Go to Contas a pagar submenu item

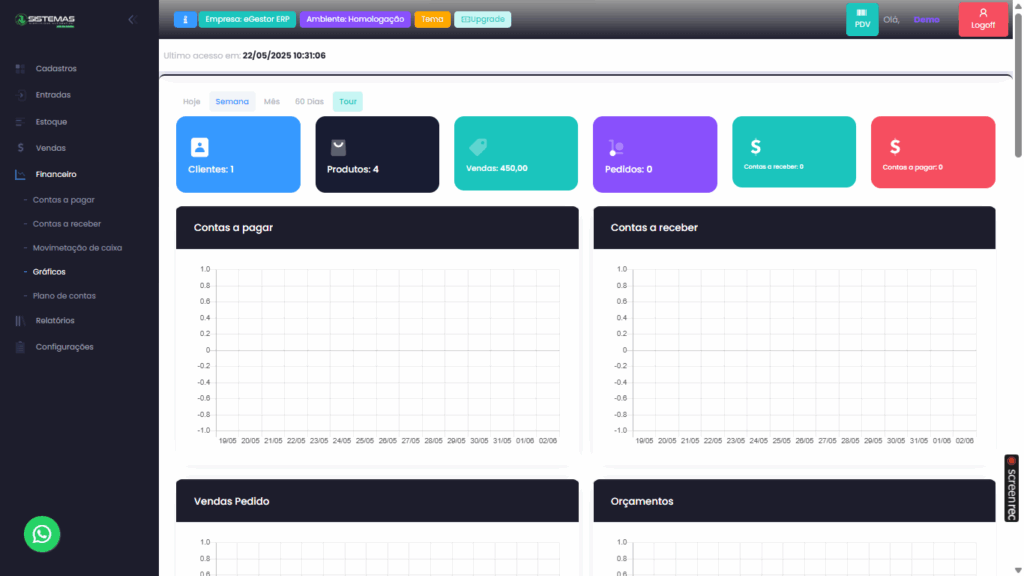coord(63,200)
